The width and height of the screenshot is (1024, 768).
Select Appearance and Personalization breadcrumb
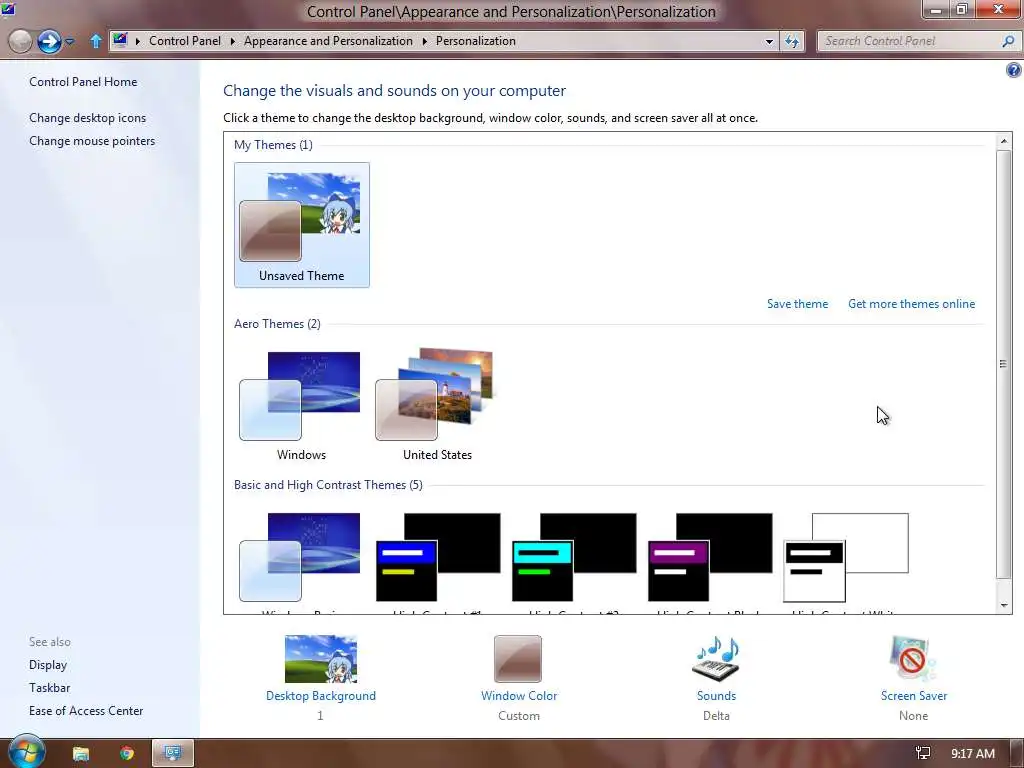point(328,41)
